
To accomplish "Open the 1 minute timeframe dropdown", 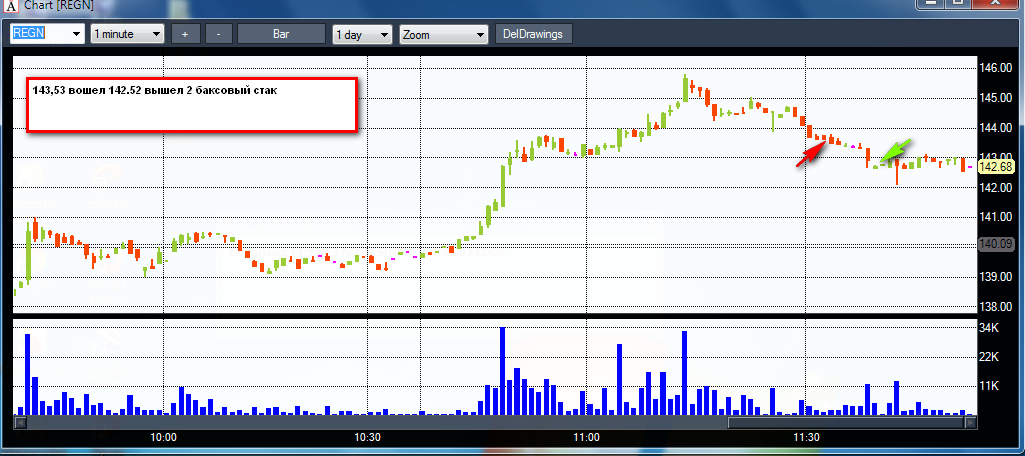I will point(127,34).
